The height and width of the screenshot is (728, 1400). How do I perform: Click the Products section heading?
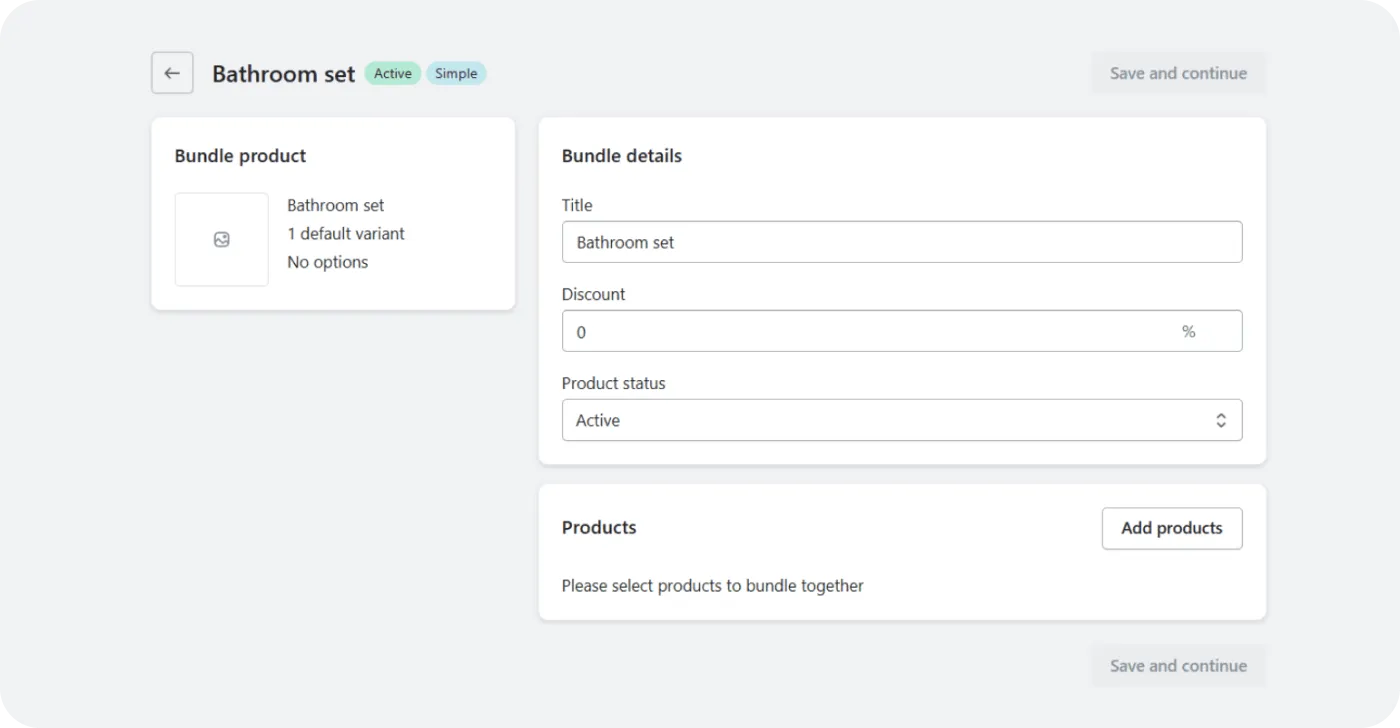point(598,527)
